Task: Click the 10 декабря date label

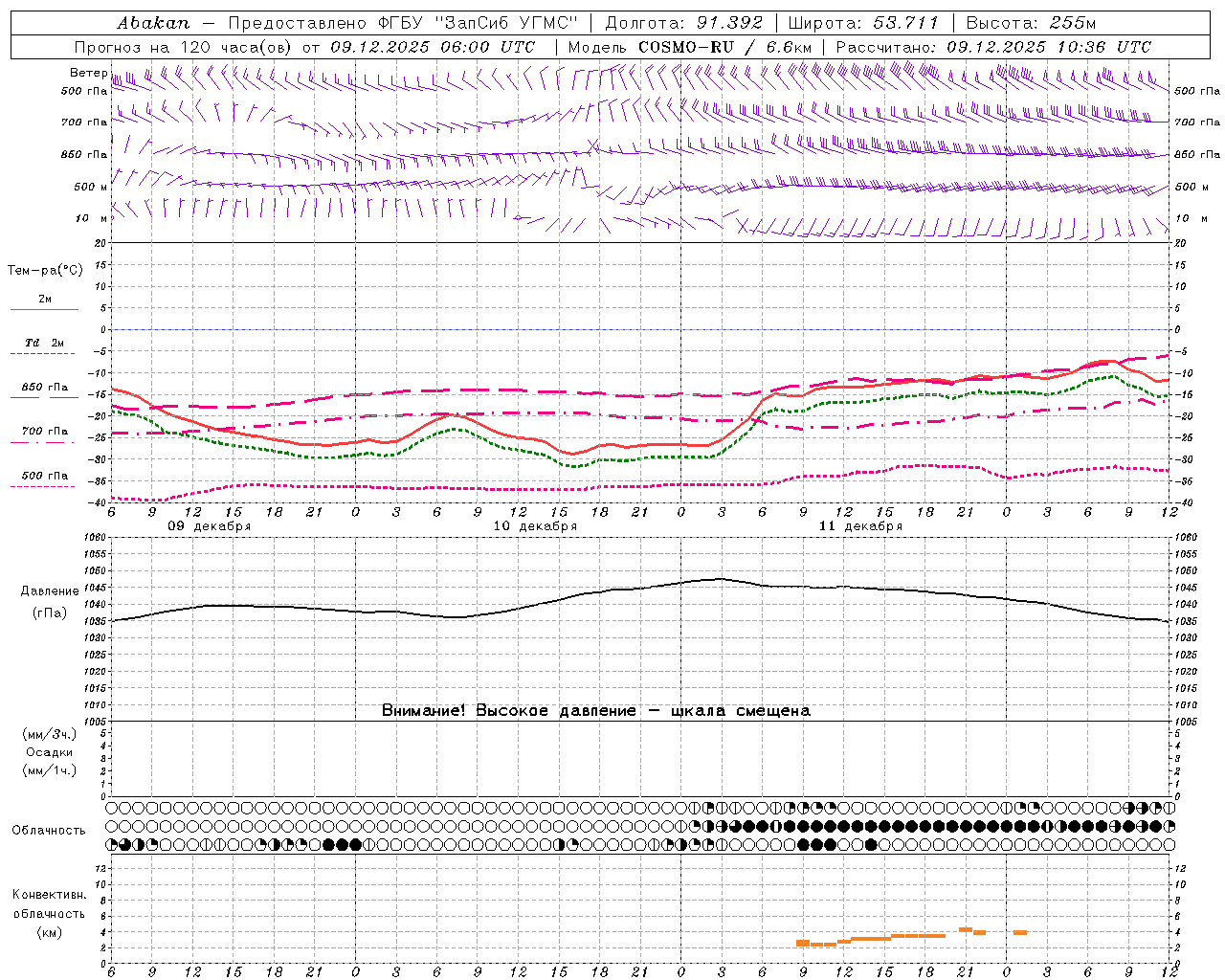Action: (x=535, y=526)
